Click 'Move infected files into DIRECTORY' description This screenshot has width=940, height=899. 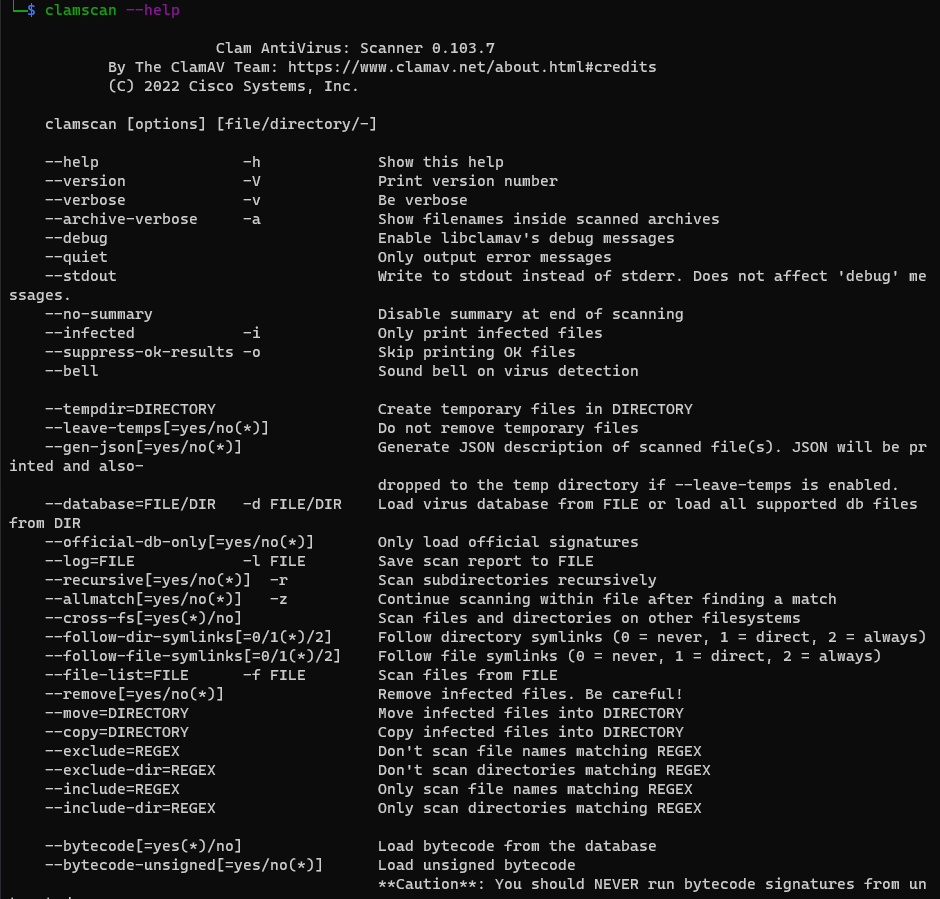(531, 713)
